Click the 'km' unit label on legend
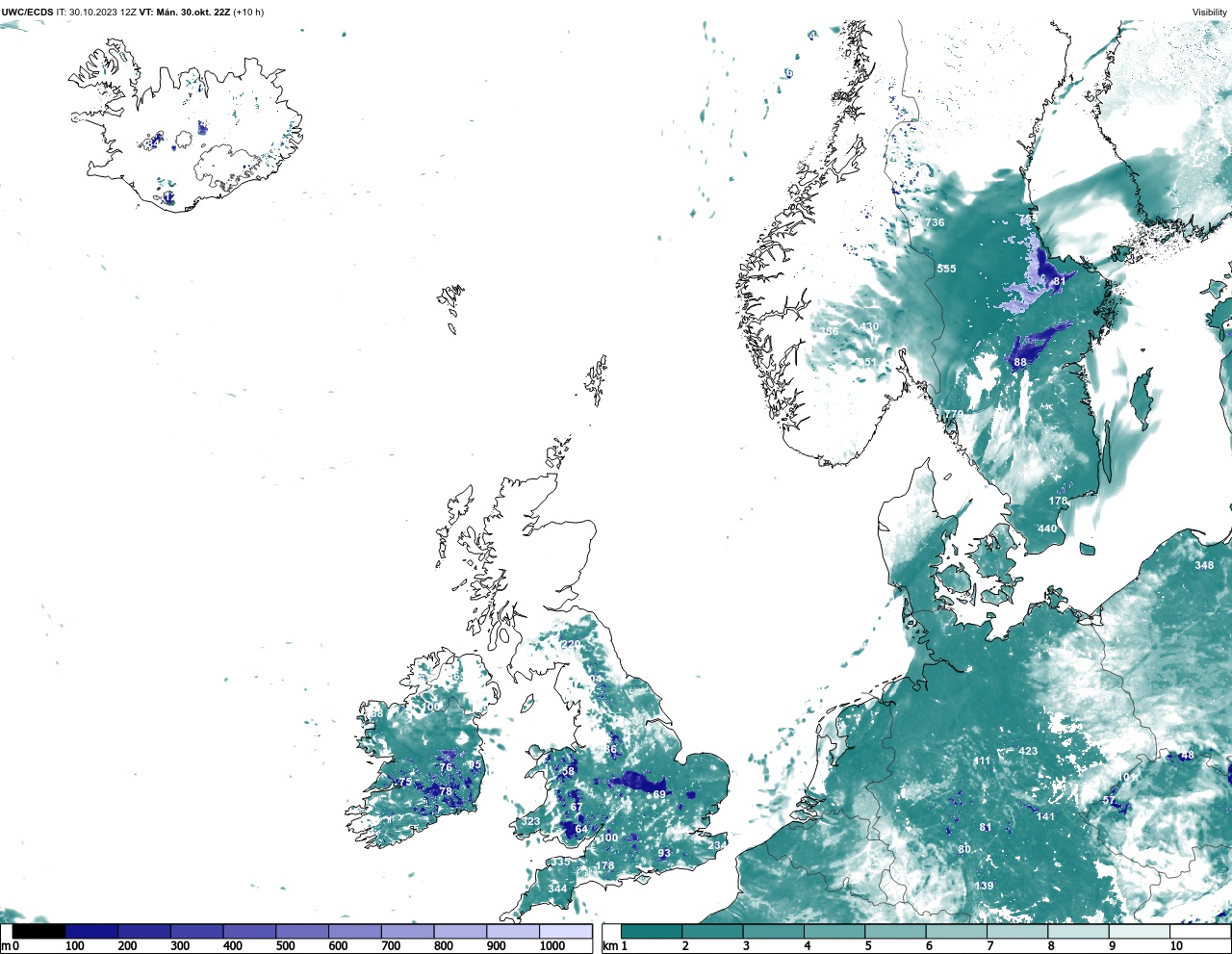Image resolution: width=1232 pixels, height=954 pixels. tap(611, 946)
